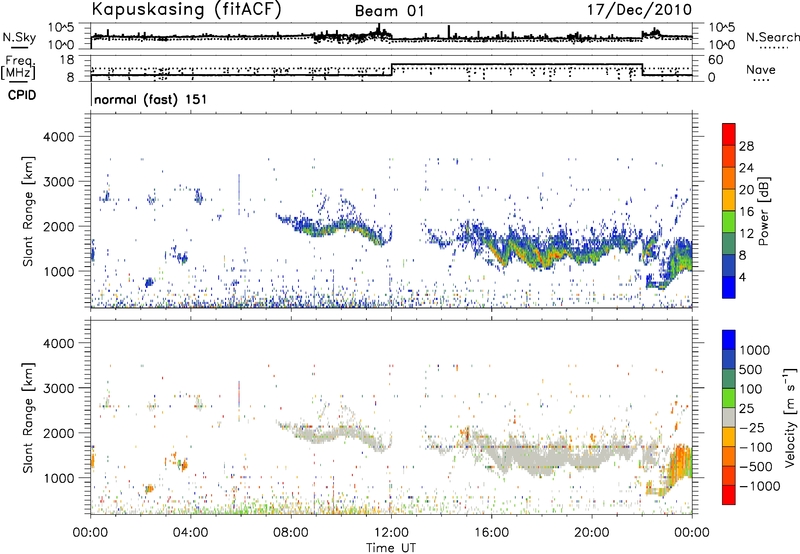
Task: Click the "28" label on Power scale
Action: click(746, 146)
